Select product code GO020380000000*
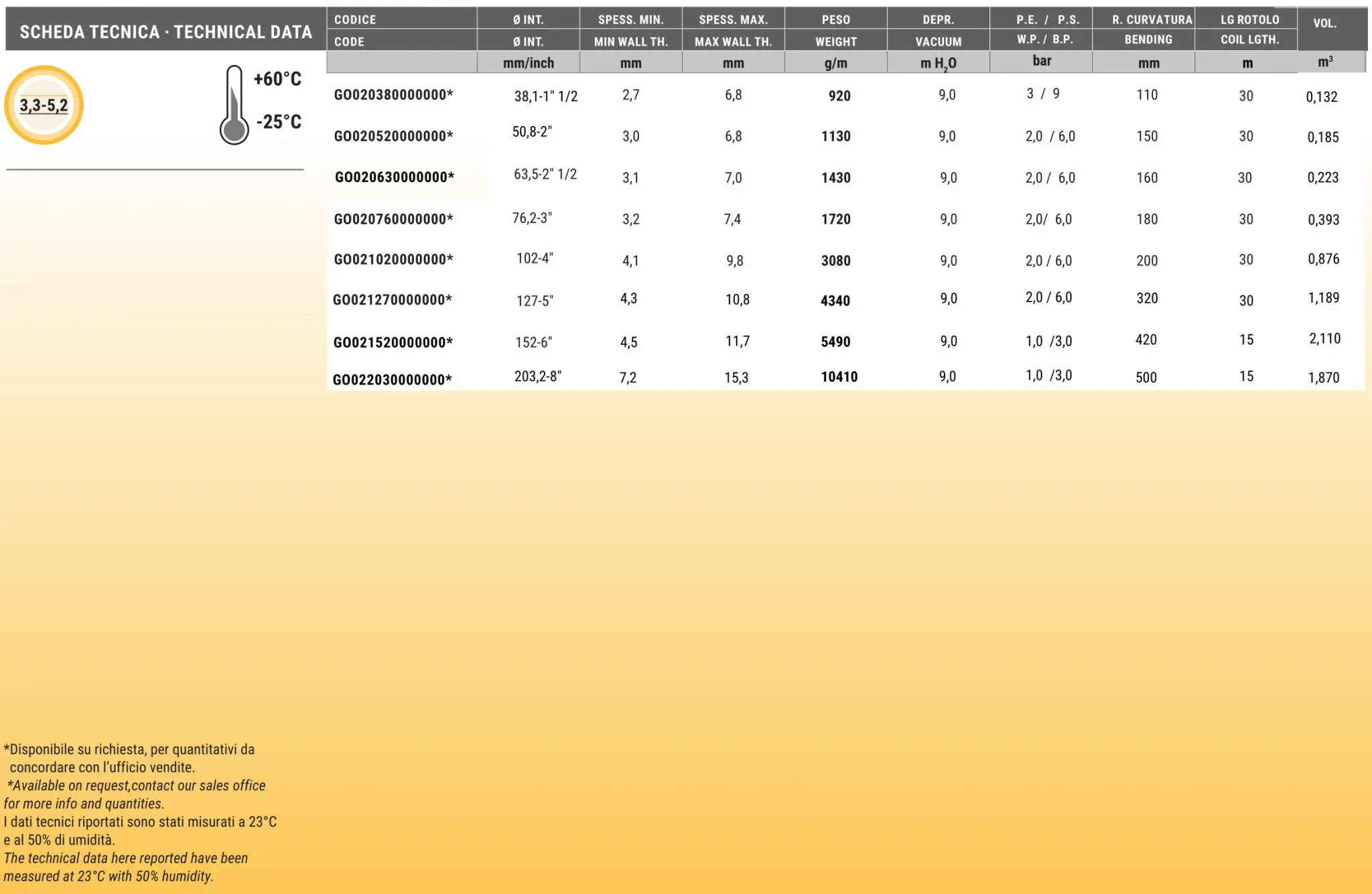Viewport: 1372px width, 894px height. point(393,95)
